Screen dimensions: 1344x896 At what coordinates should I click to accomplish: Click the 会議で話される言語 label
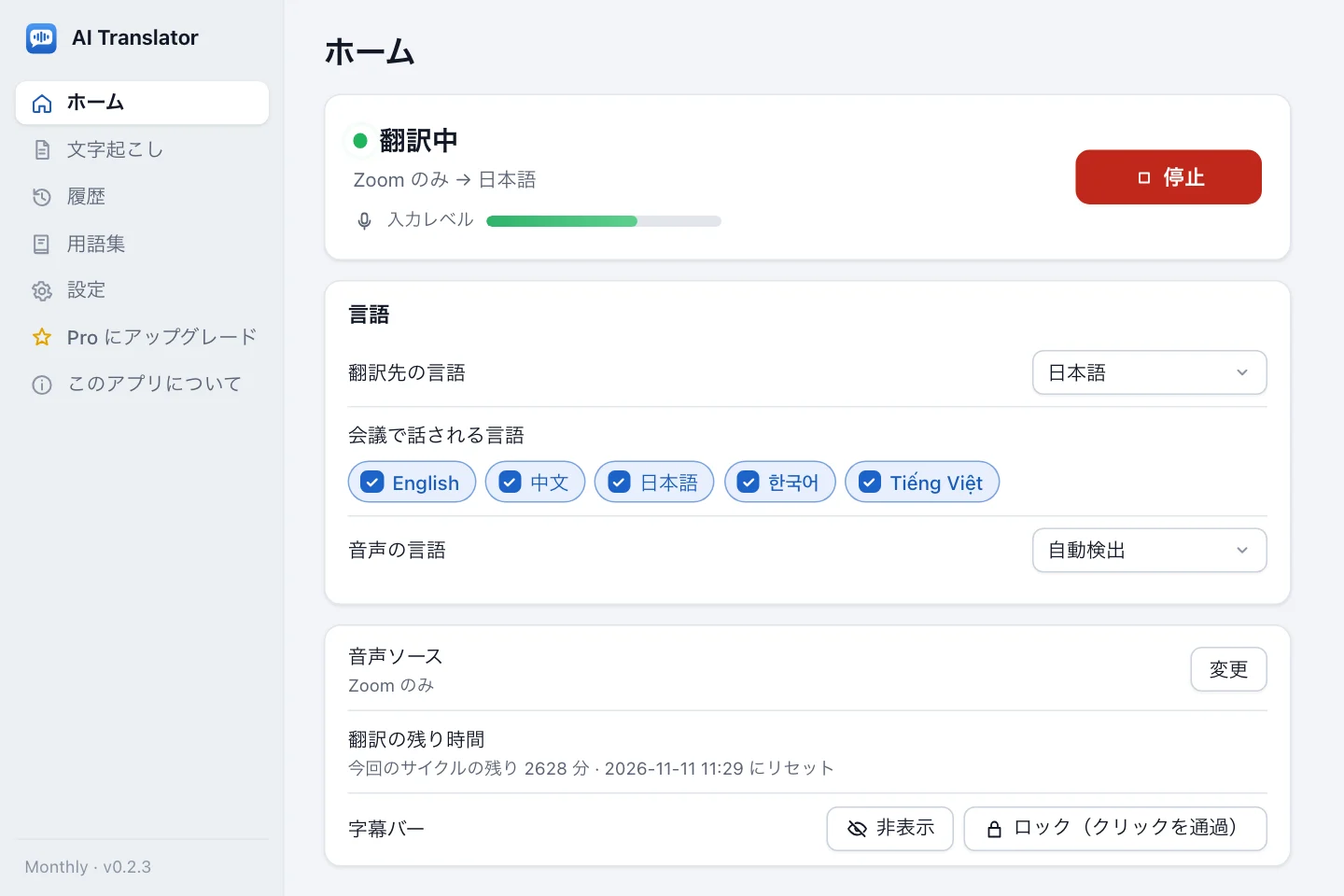[436, 436]
